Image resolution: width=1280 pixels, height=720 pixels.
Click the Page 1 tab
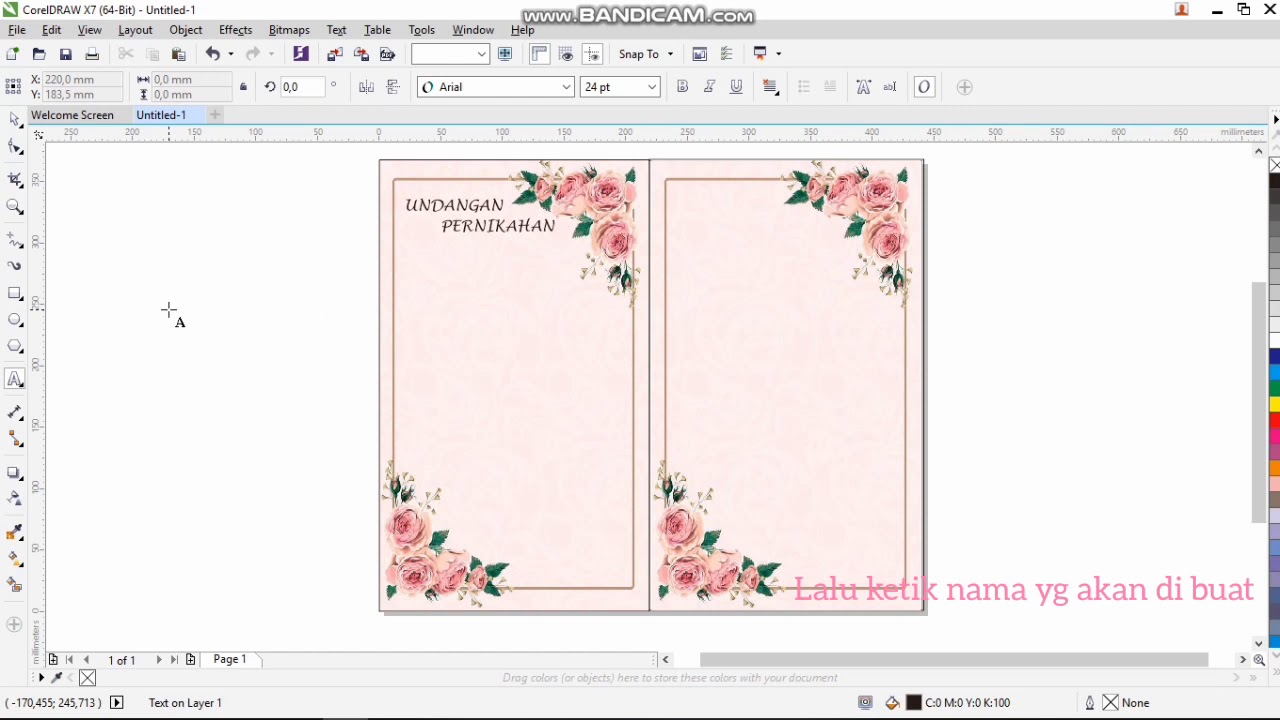tap(229, 659)
